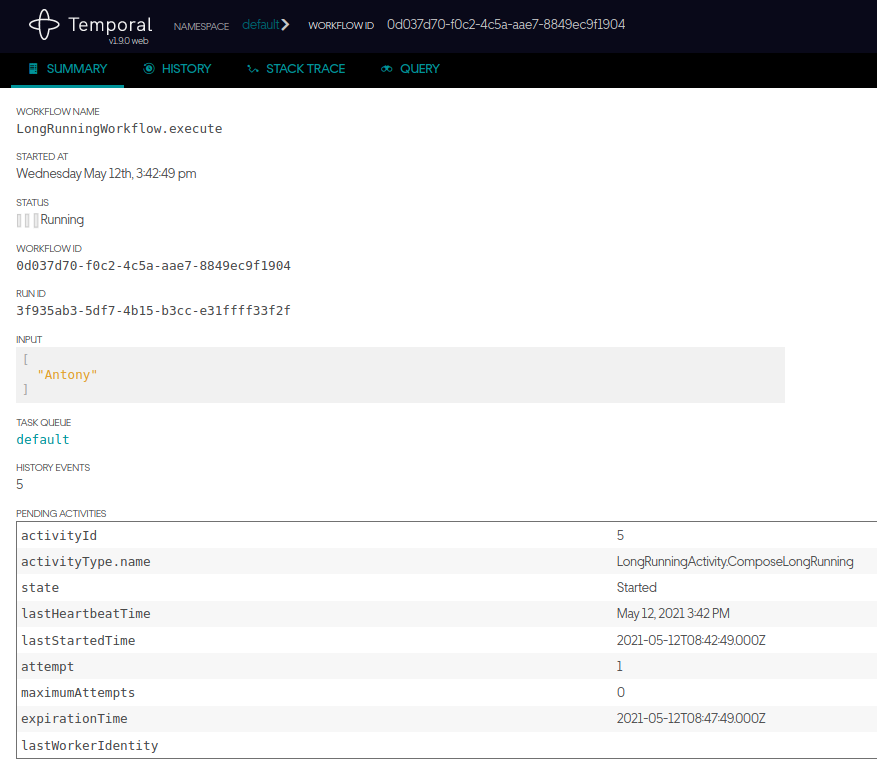The width and height of the screenshot is (877, 768).
Task: Click the input value Antony
Action: click(66, 374)
